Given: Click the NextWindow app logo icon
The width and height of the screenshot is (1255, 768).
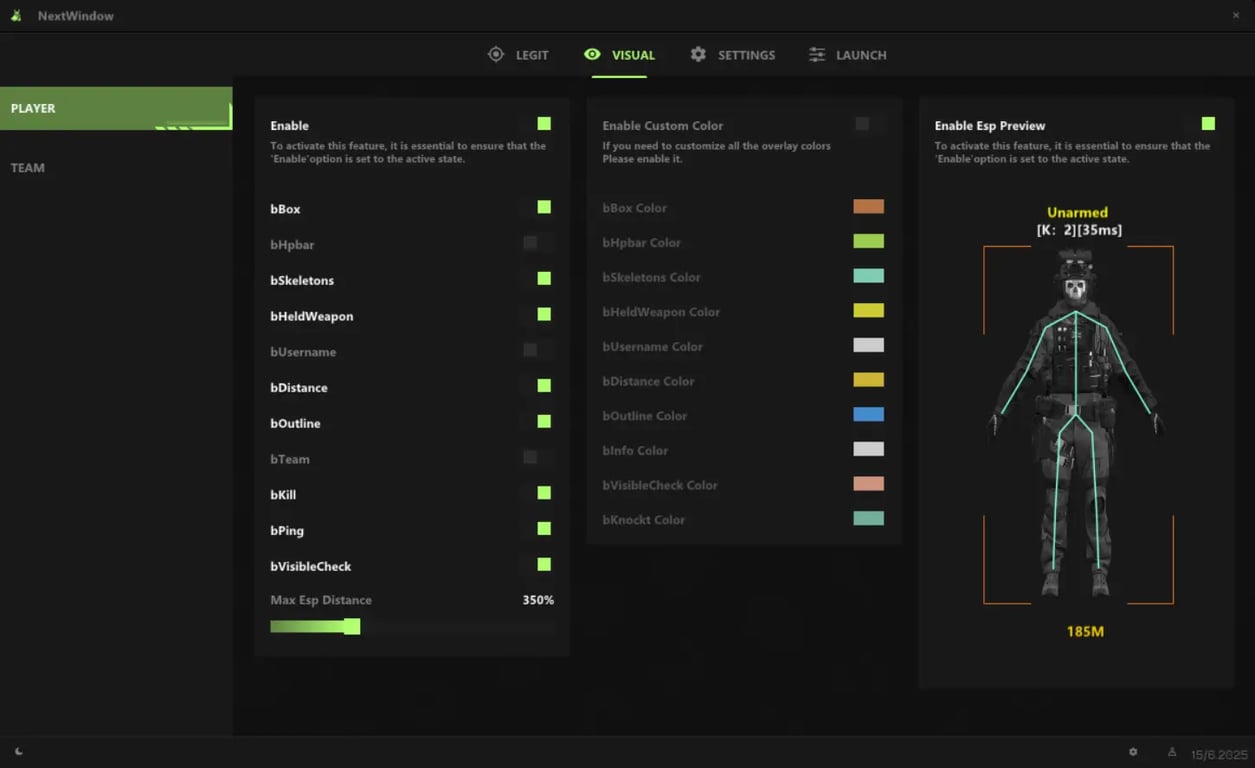Looking at the screenshot, I should pos(17,15).
